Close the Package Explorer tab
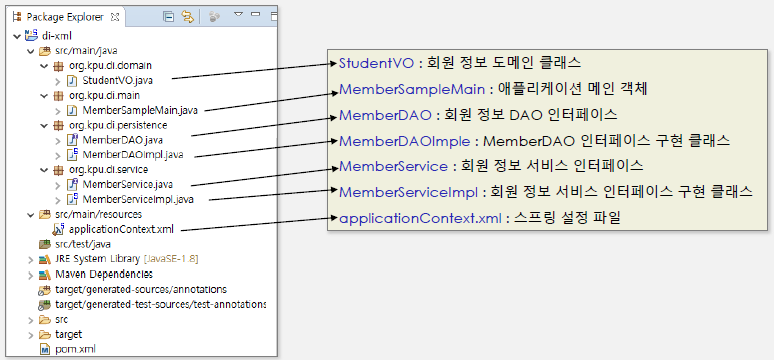 [115, 17]
